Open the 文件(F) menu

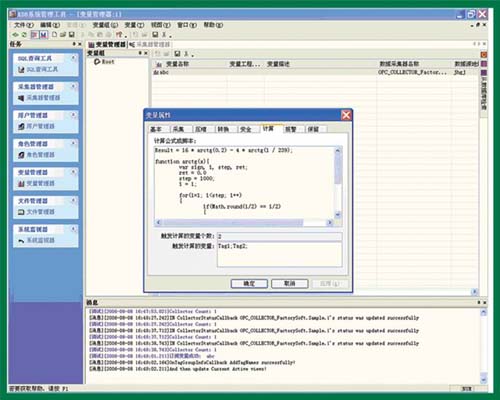(24, 25)
